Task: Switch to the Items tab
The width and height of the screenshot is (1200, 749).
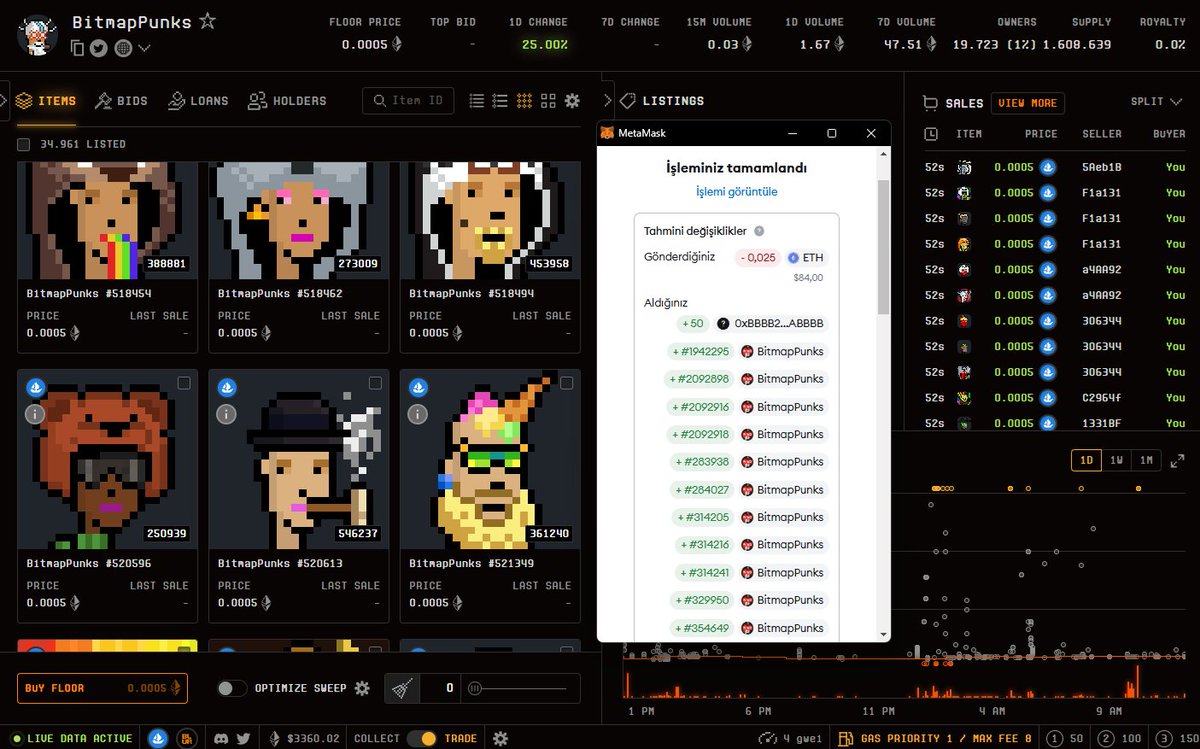Action: coord(46,101)
